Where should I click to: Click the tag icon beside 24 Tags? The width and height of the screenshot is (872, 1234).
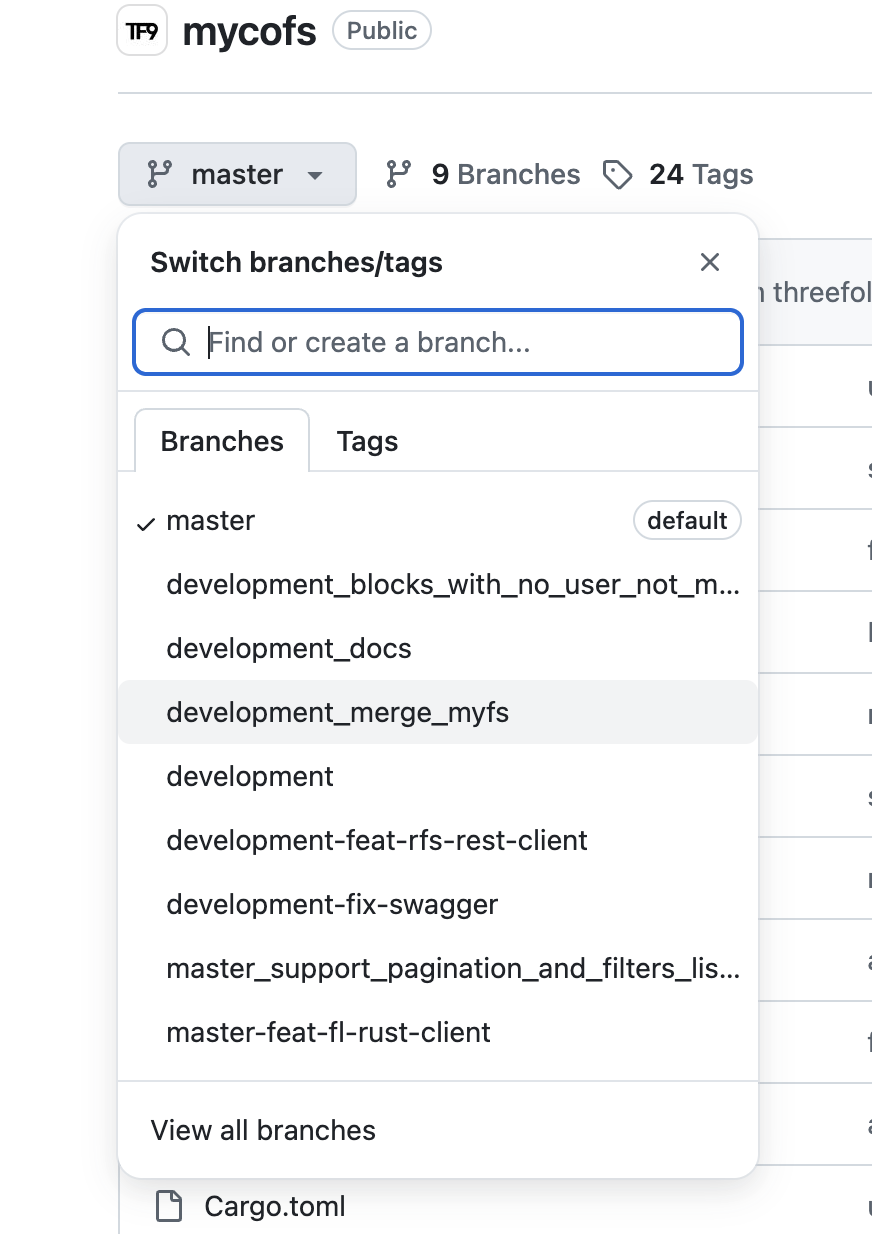(x=617, y=176)
